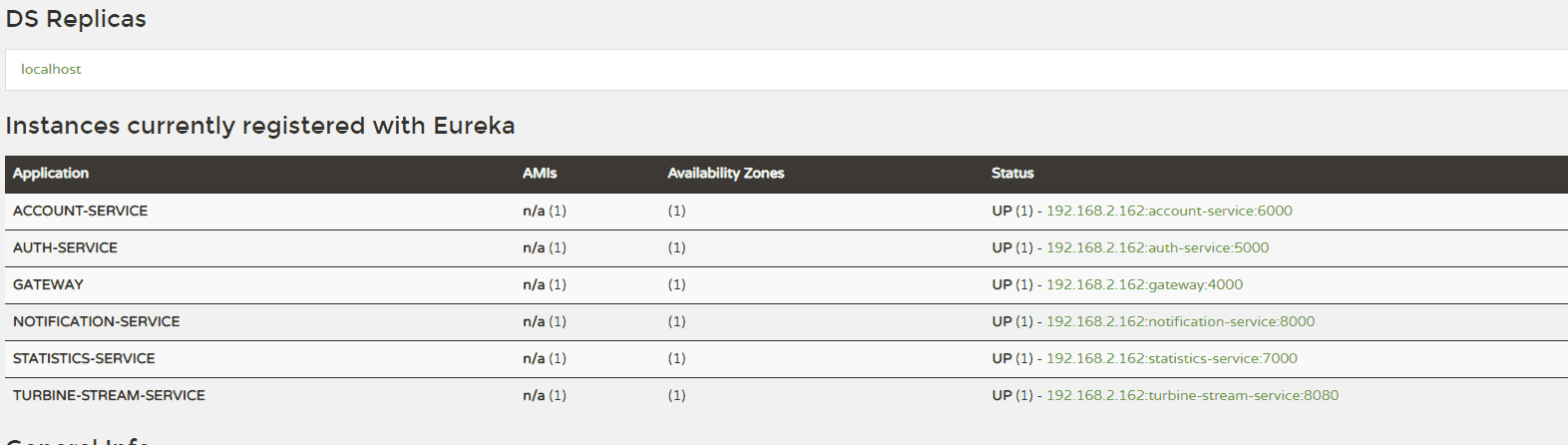Viewport: 1568px width, 445px height.
Task: Select the TURBINE-STREAM-SERVICE application name
Action: click(x=109, y=395)
